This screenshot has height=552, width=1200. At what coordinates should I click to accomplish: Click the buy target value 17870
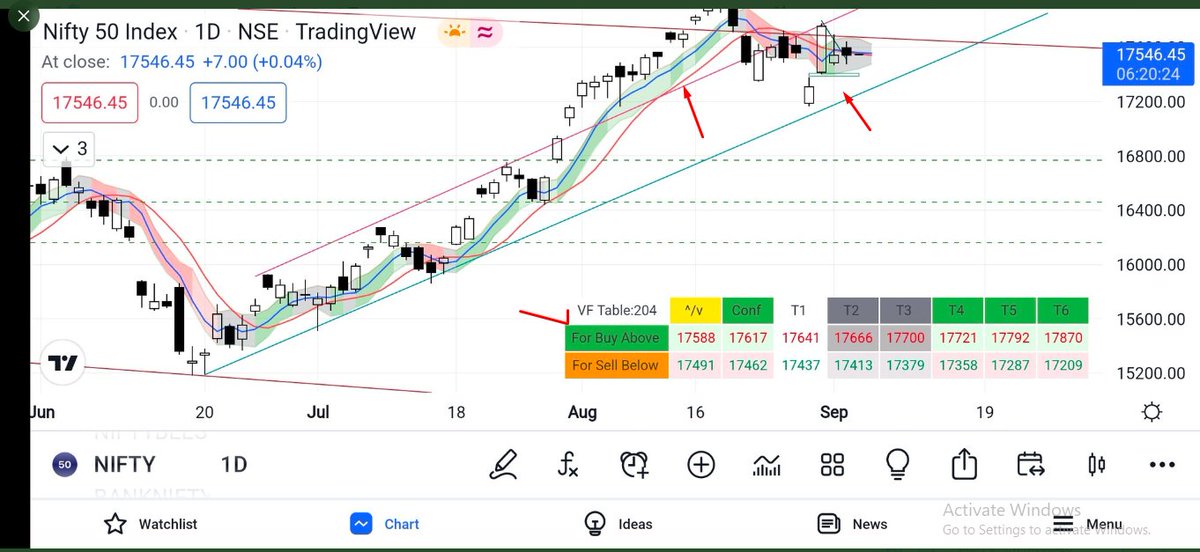tap(1062, 338)
